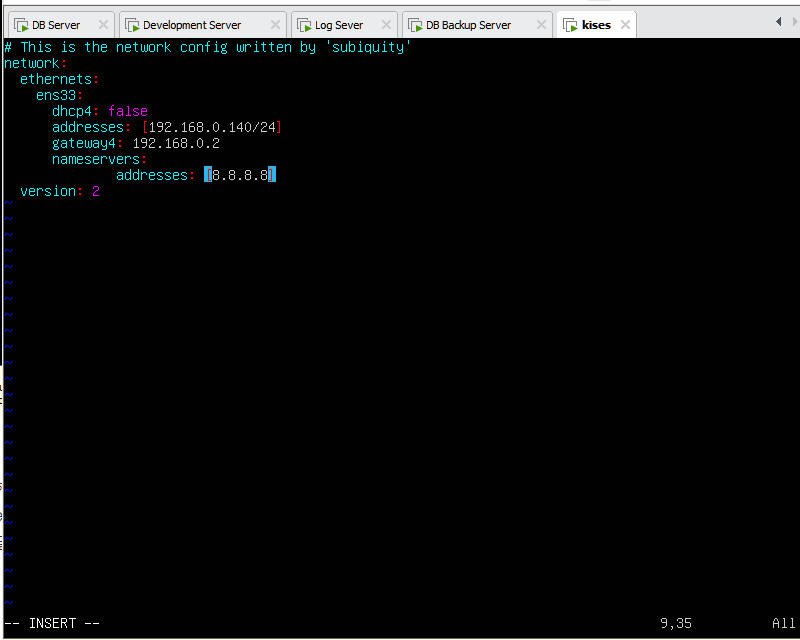Image resolution: width=800 pixels, height=640 pixels.
Task: Click the DB Backup Server VM icon
Action: click(x=415, y=25)
